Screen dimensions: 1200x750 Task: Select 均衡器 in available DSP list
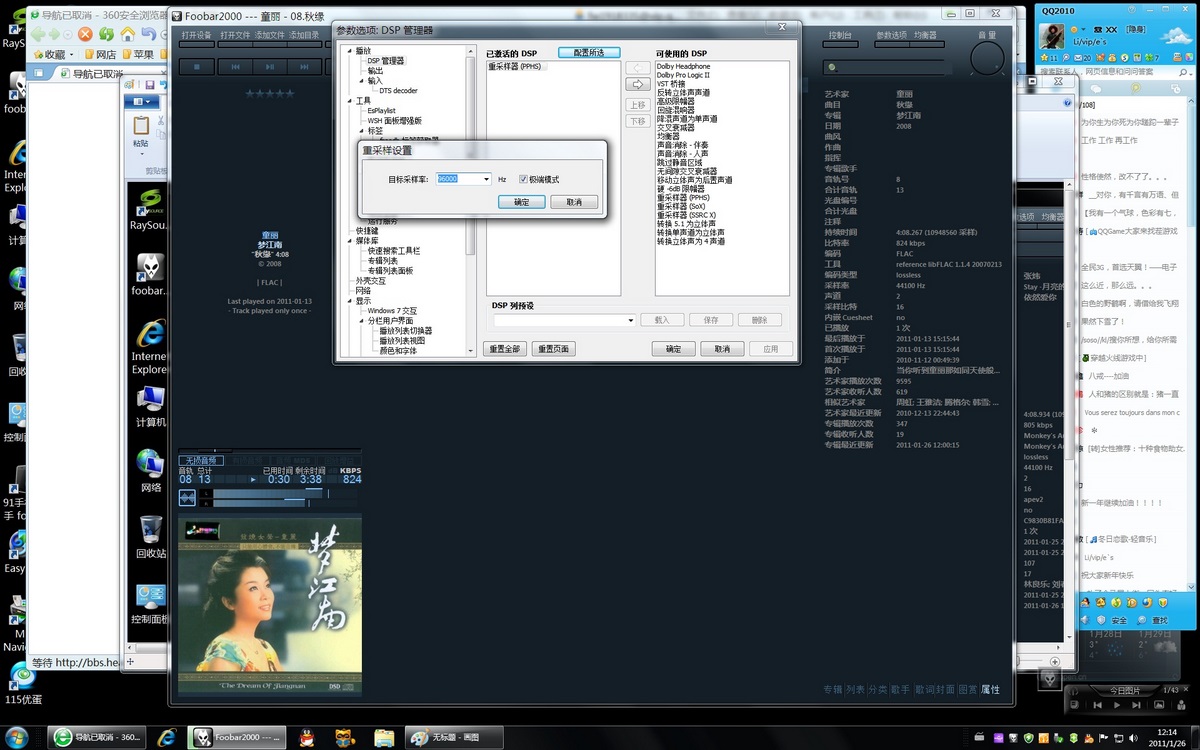pos(668,136)
